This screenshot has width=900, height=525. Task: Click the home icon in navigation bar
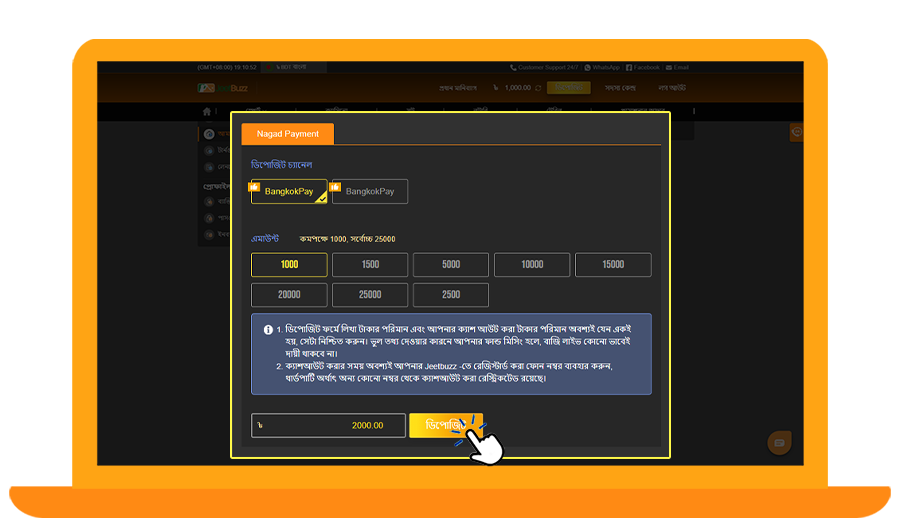coord(207,111)
